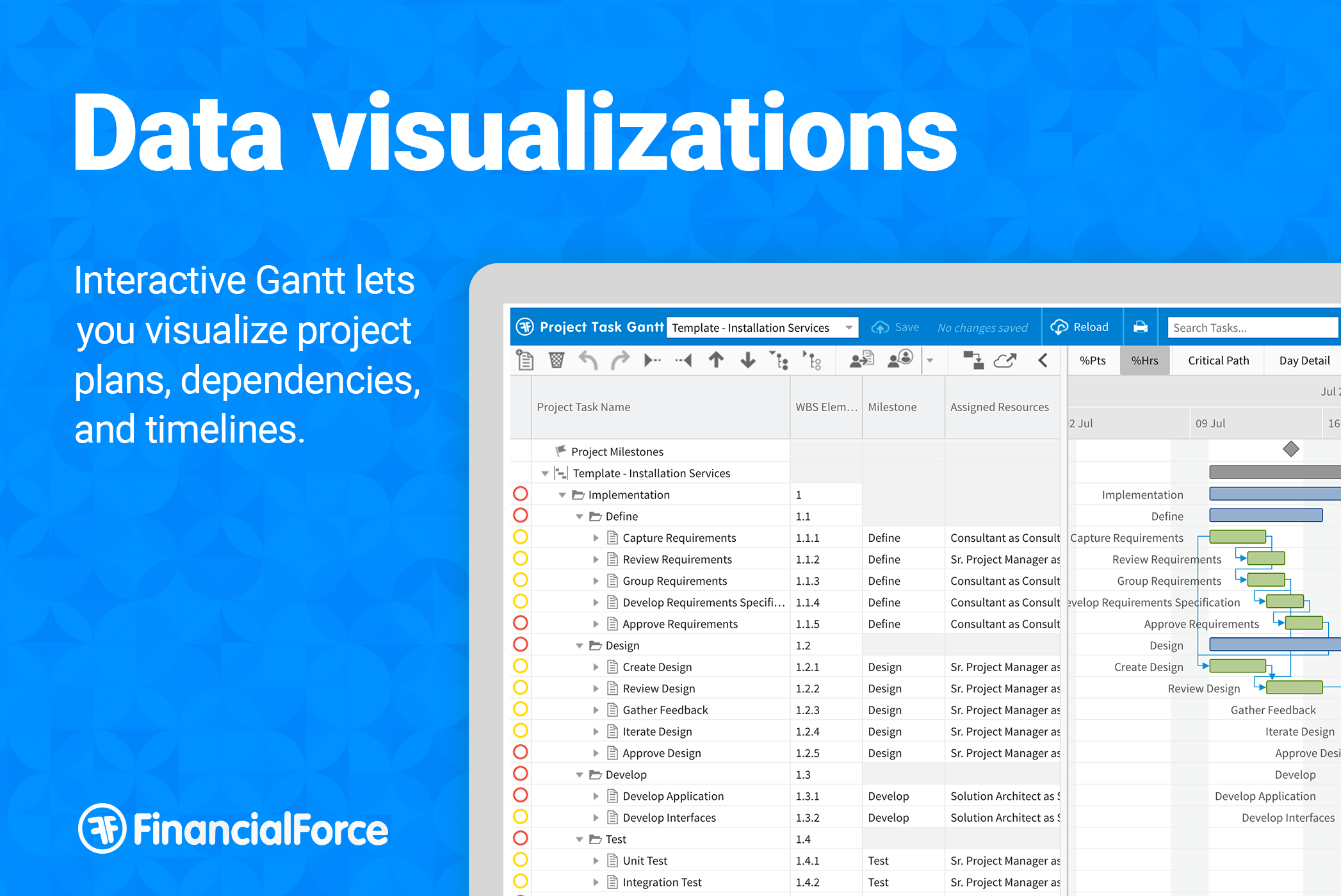Expand the Capture Requirements task row

[596, 538]
